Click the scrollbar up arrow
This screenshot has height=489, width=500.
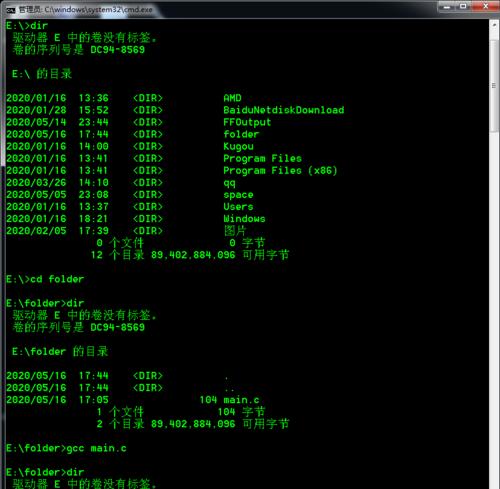coord(494,25)
